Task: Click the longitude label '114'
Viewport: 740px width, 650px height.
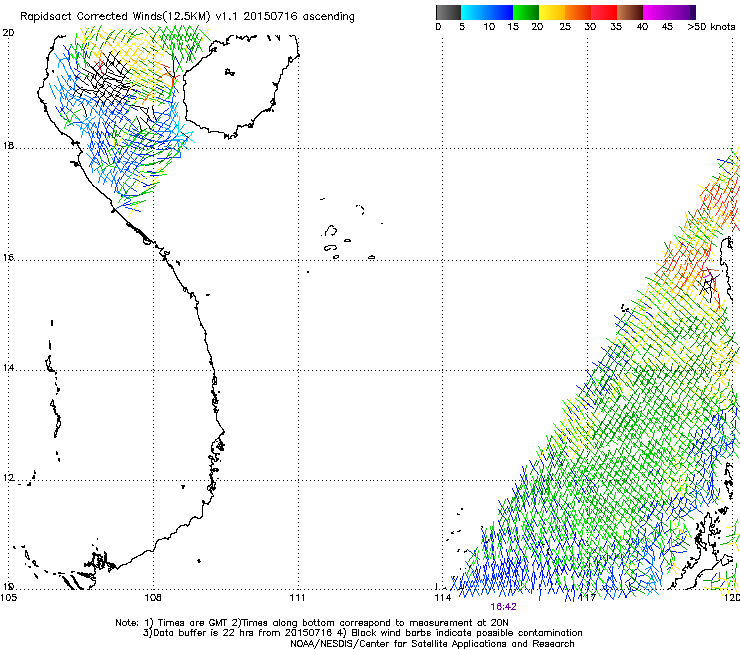Action: [442, 598]
